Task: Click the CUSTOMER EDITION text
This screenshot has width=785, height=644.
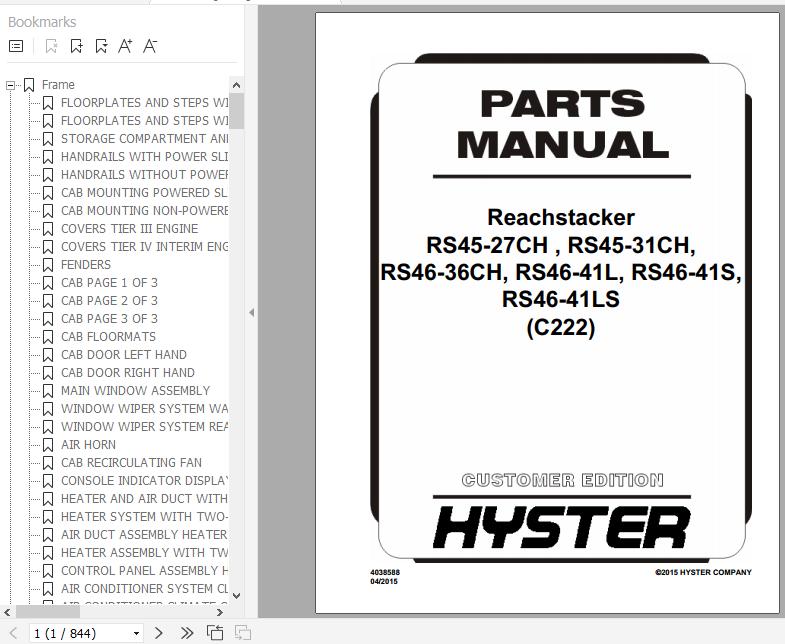Action: (563, 480)
